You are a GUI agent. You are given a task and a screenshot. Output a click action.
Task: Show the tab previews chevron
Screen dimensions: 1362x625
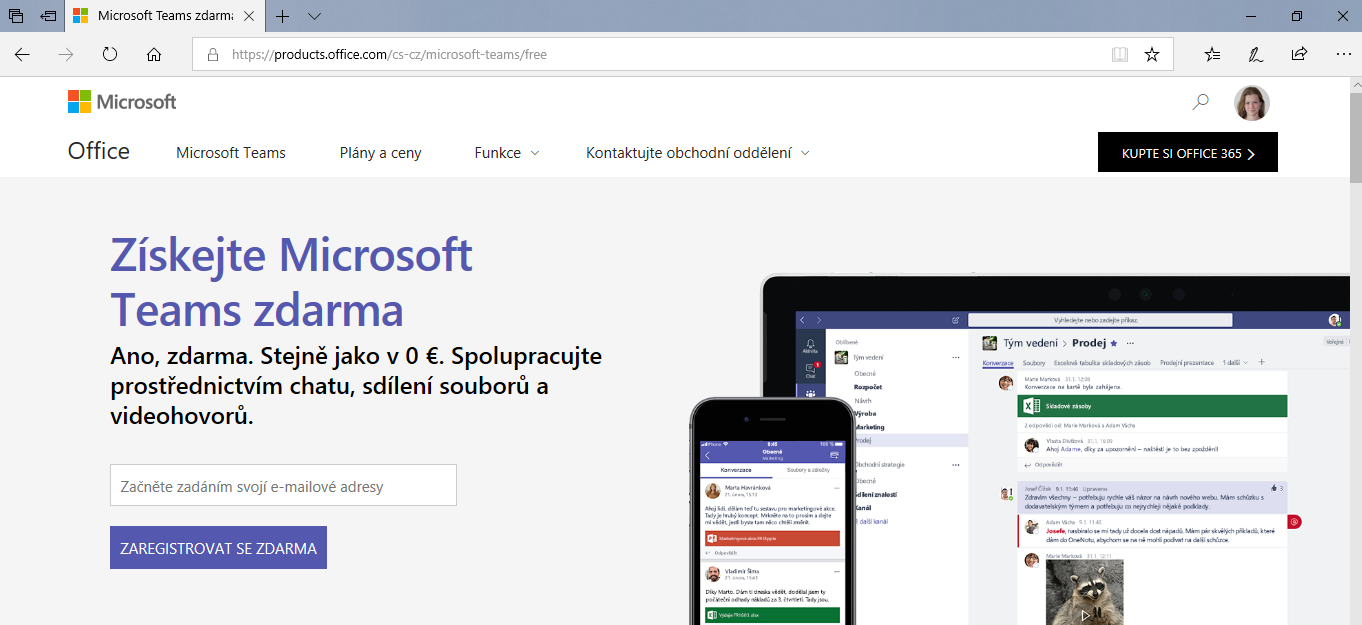click(x=315, y=16)
